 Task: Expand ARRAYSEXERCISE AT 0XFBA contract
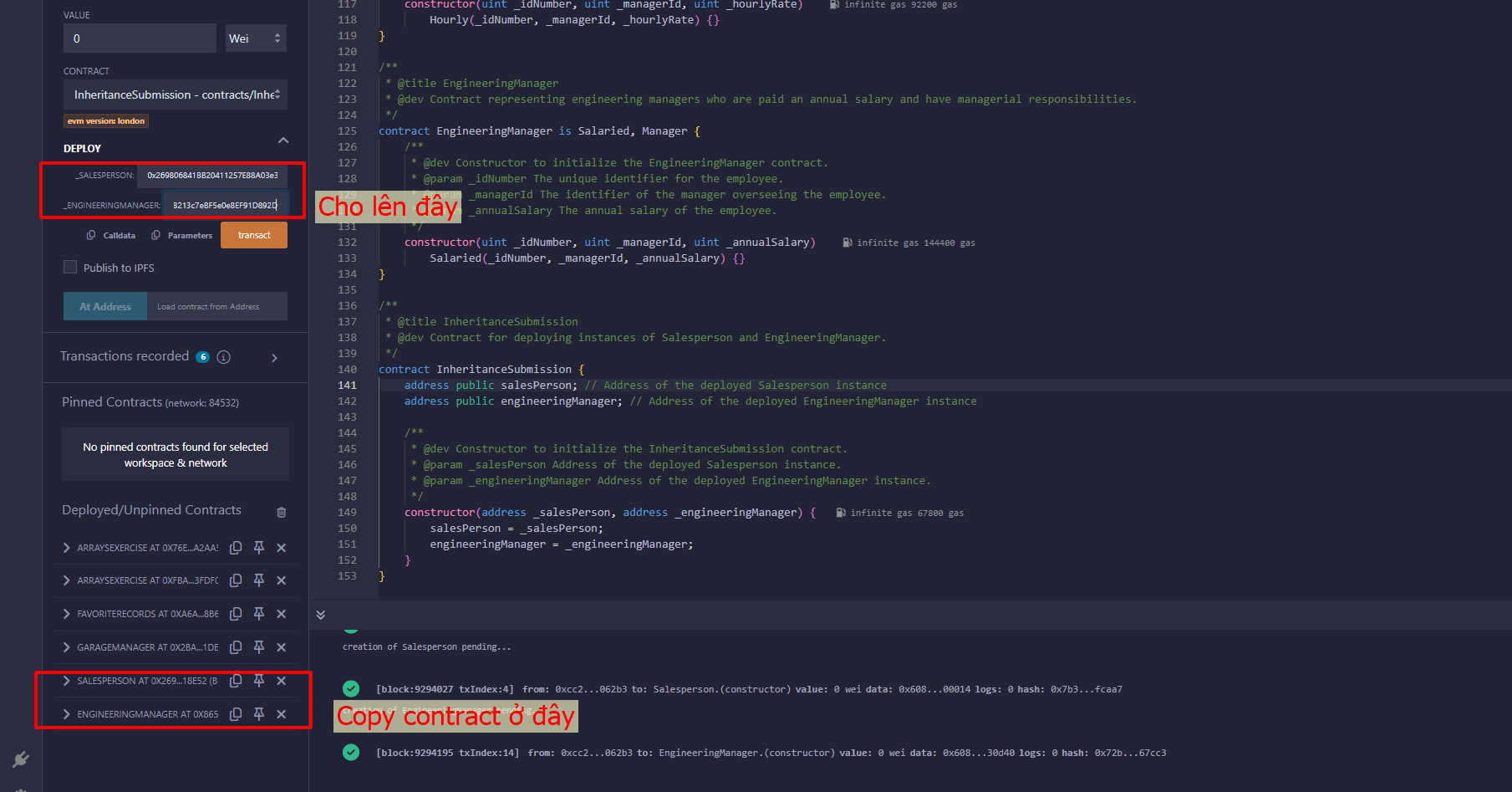click(67, 580)
